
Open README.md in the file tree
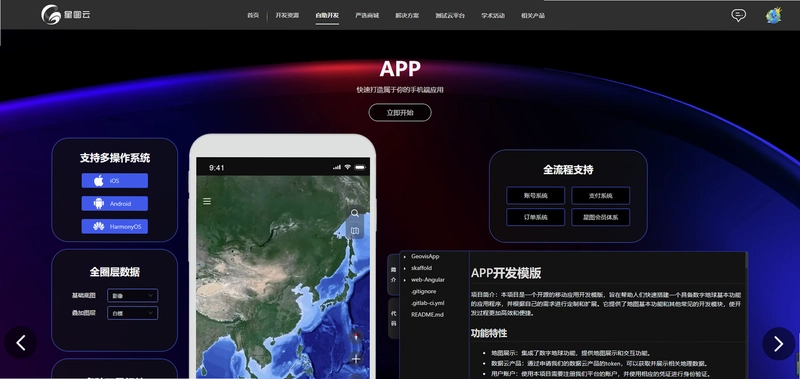(427, 315)
